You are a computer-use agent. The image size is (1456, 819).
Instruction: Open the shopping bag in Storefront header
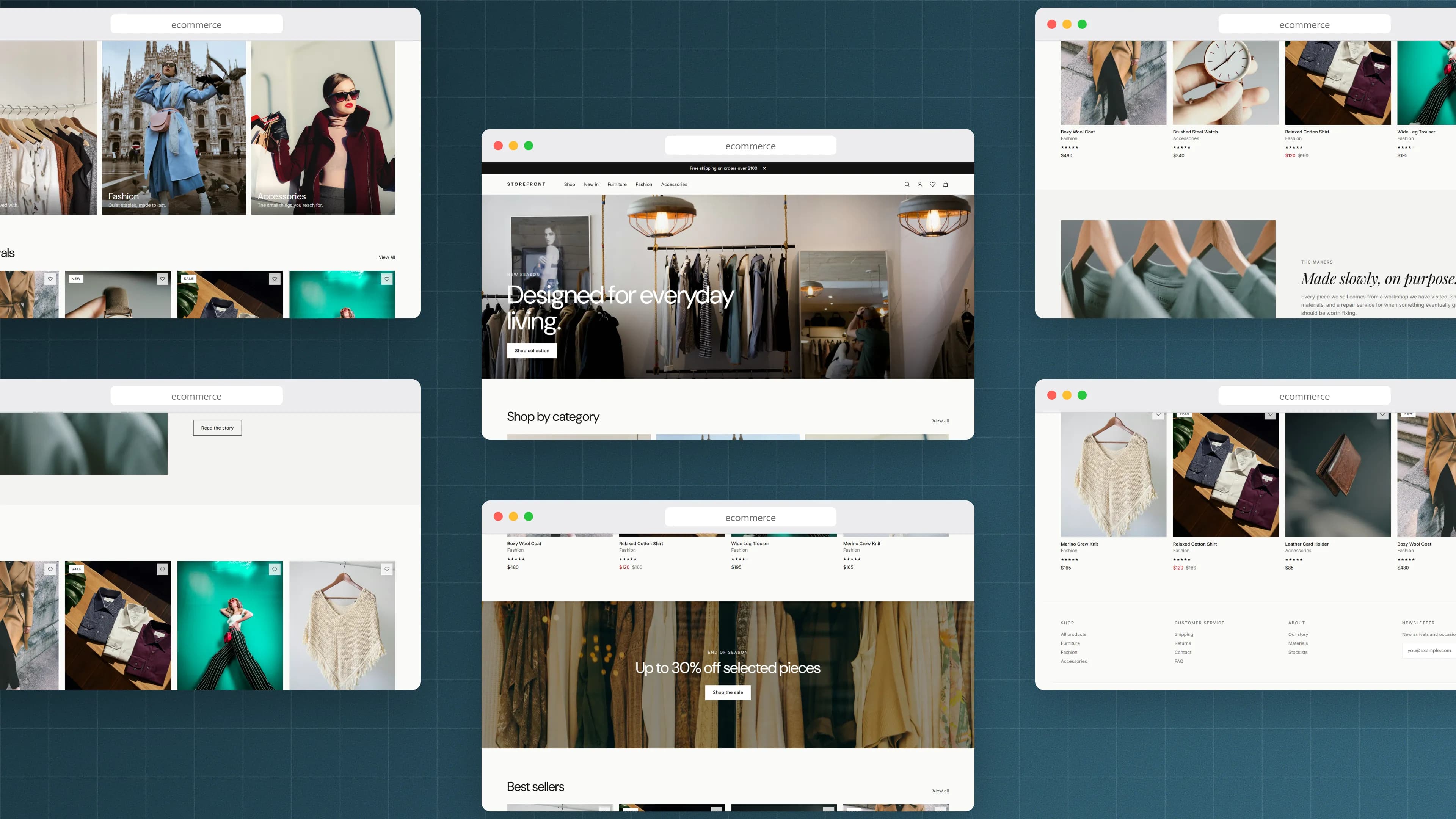946,184
